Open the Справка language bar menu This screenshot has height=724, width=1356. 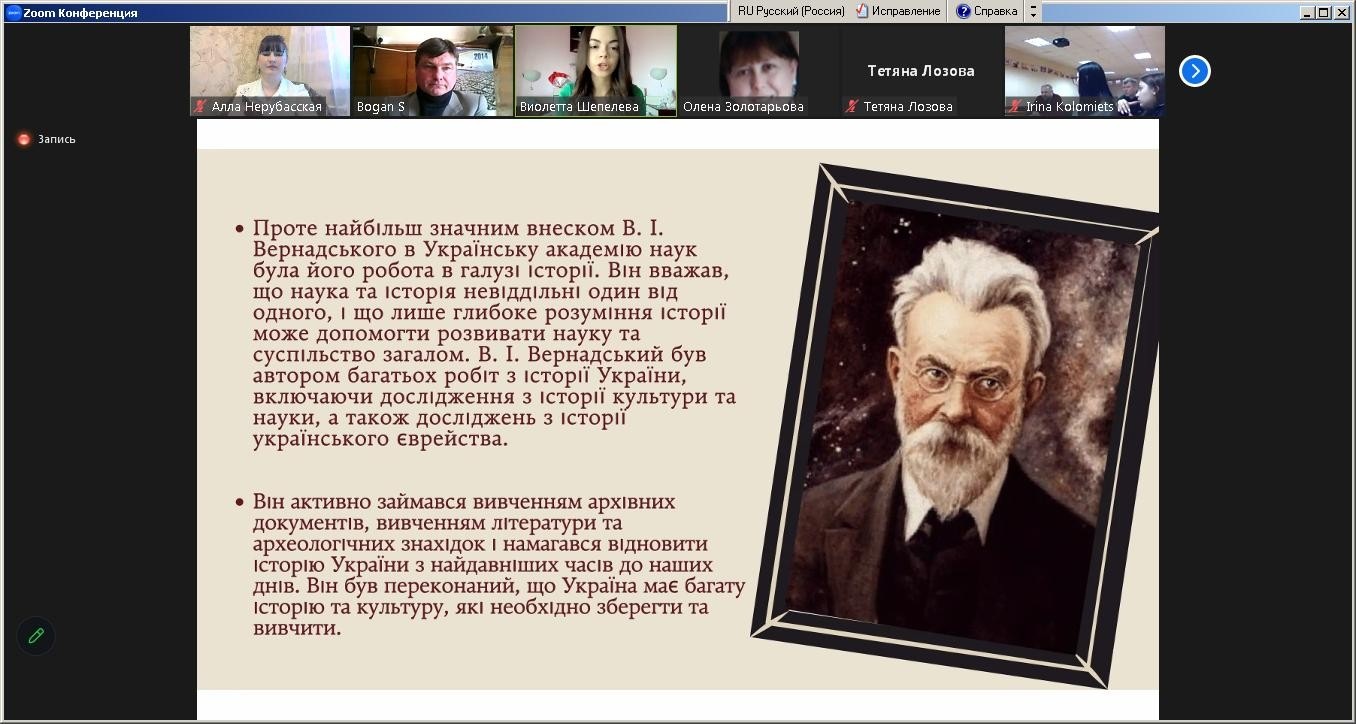click(986, 11)
